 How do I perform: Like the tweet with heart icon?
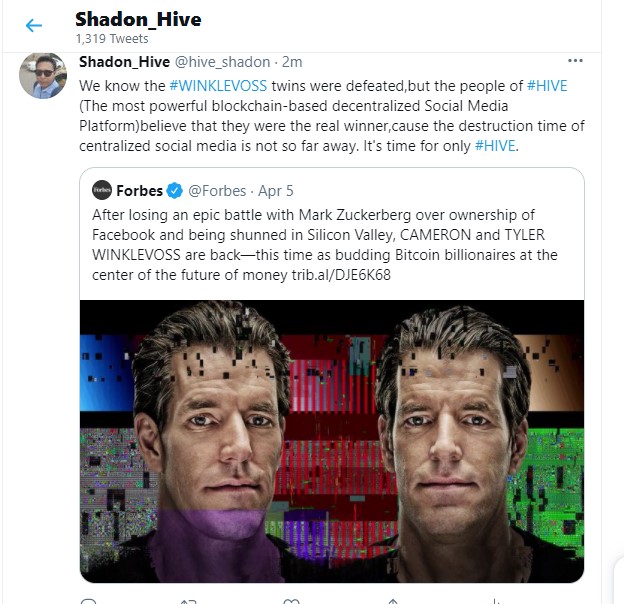[x=291, y=601]
